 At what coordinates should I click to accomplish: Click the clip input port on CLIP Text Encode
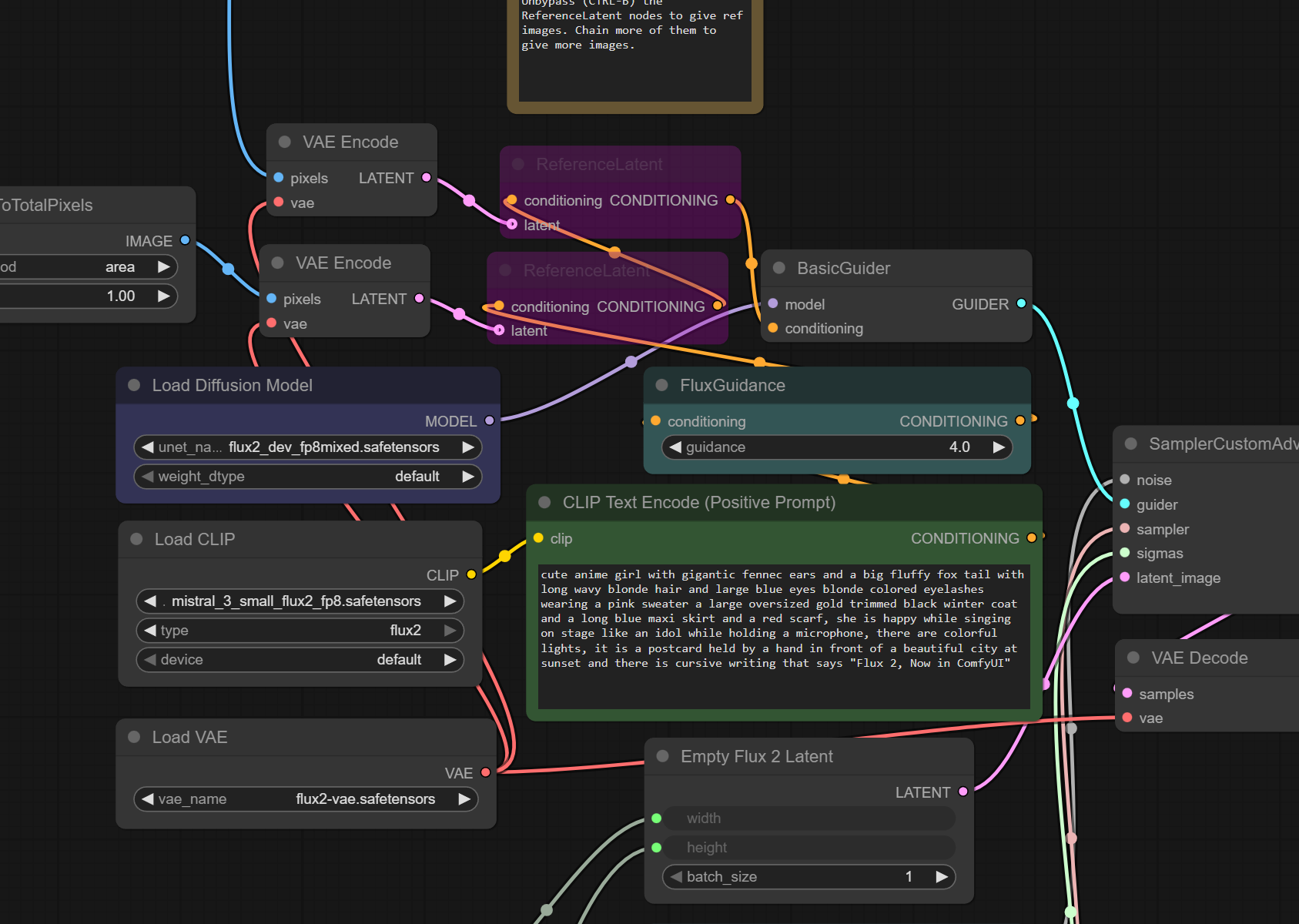(539, 537)
